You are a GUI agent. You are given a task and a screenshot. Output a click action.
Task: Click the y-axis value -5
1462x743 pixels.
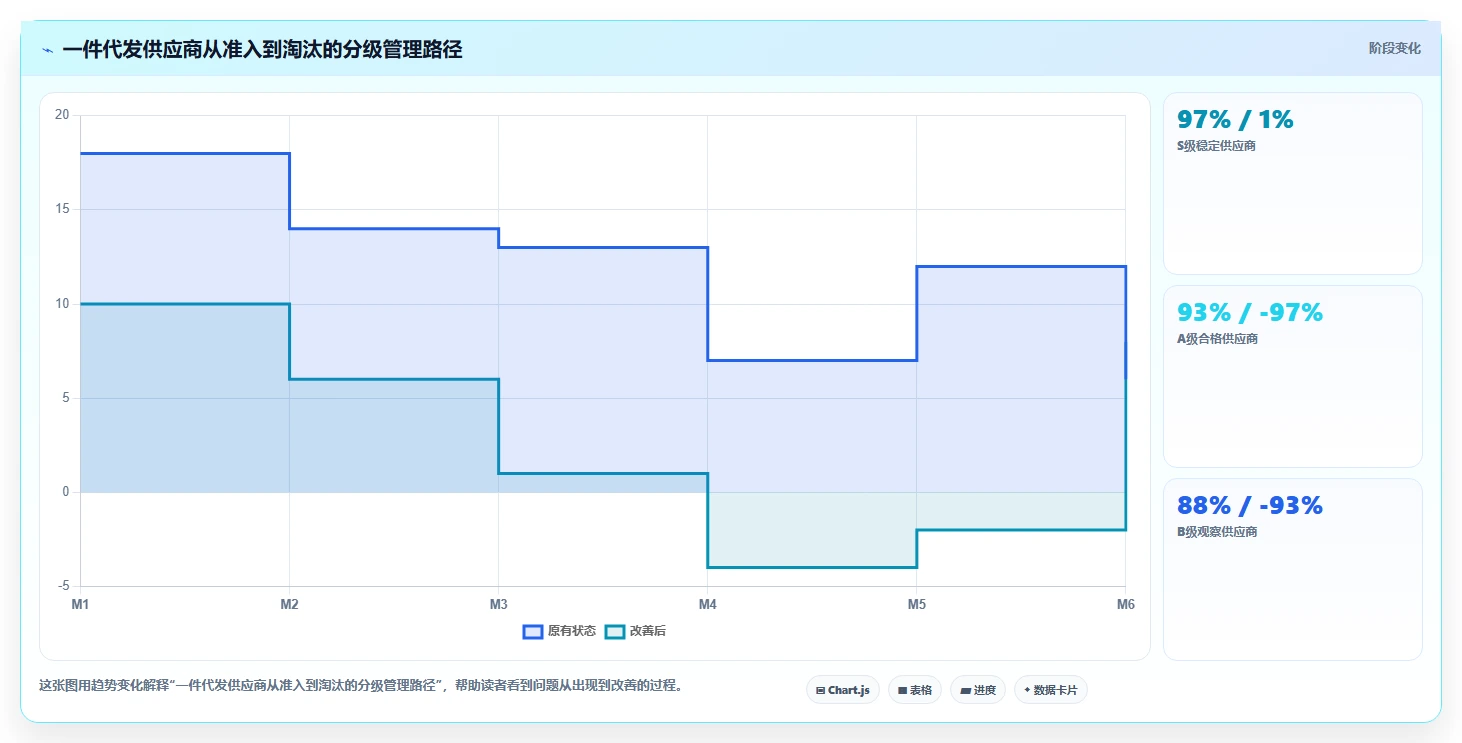pyautogui.click(x=63, y=586)
